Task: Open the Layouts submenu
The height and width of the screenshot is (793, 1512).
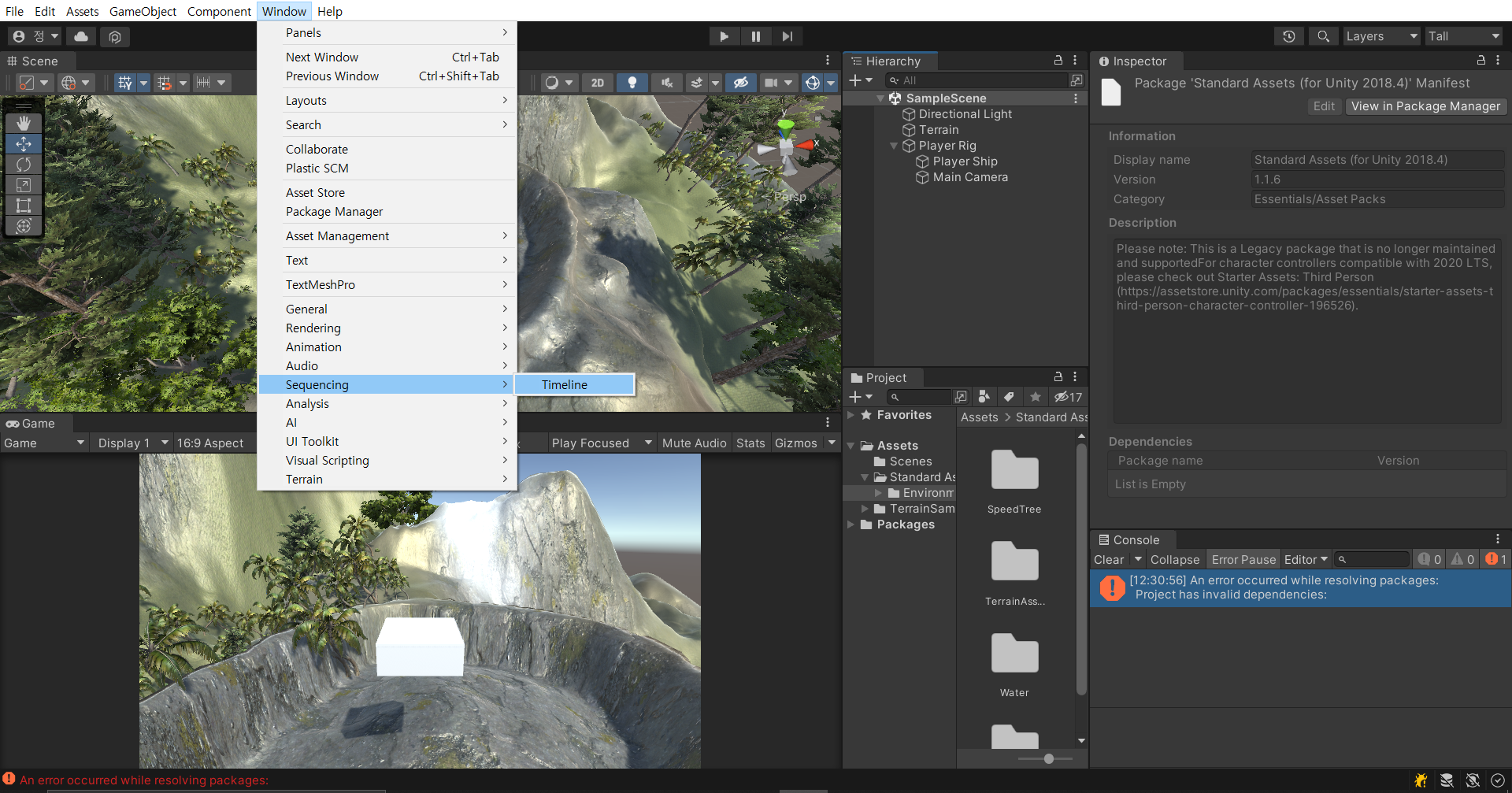Action: (387, 100)
